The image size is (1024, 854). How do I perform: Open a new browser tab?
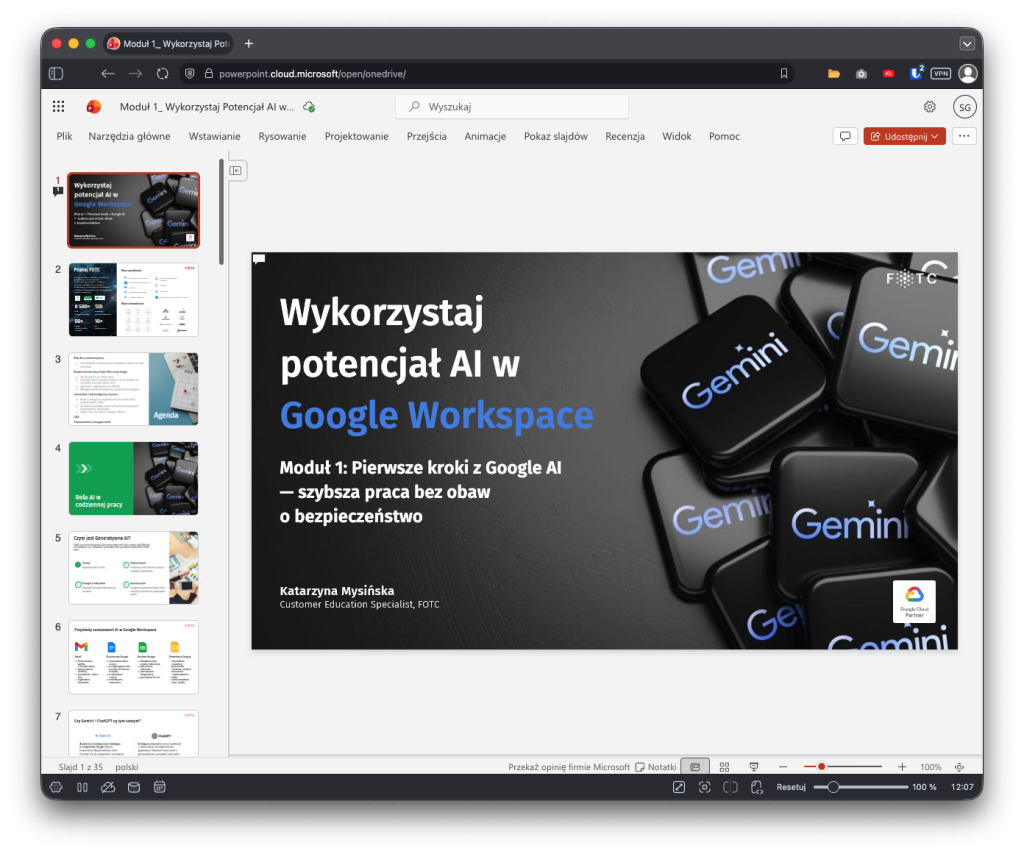(249, 44)
